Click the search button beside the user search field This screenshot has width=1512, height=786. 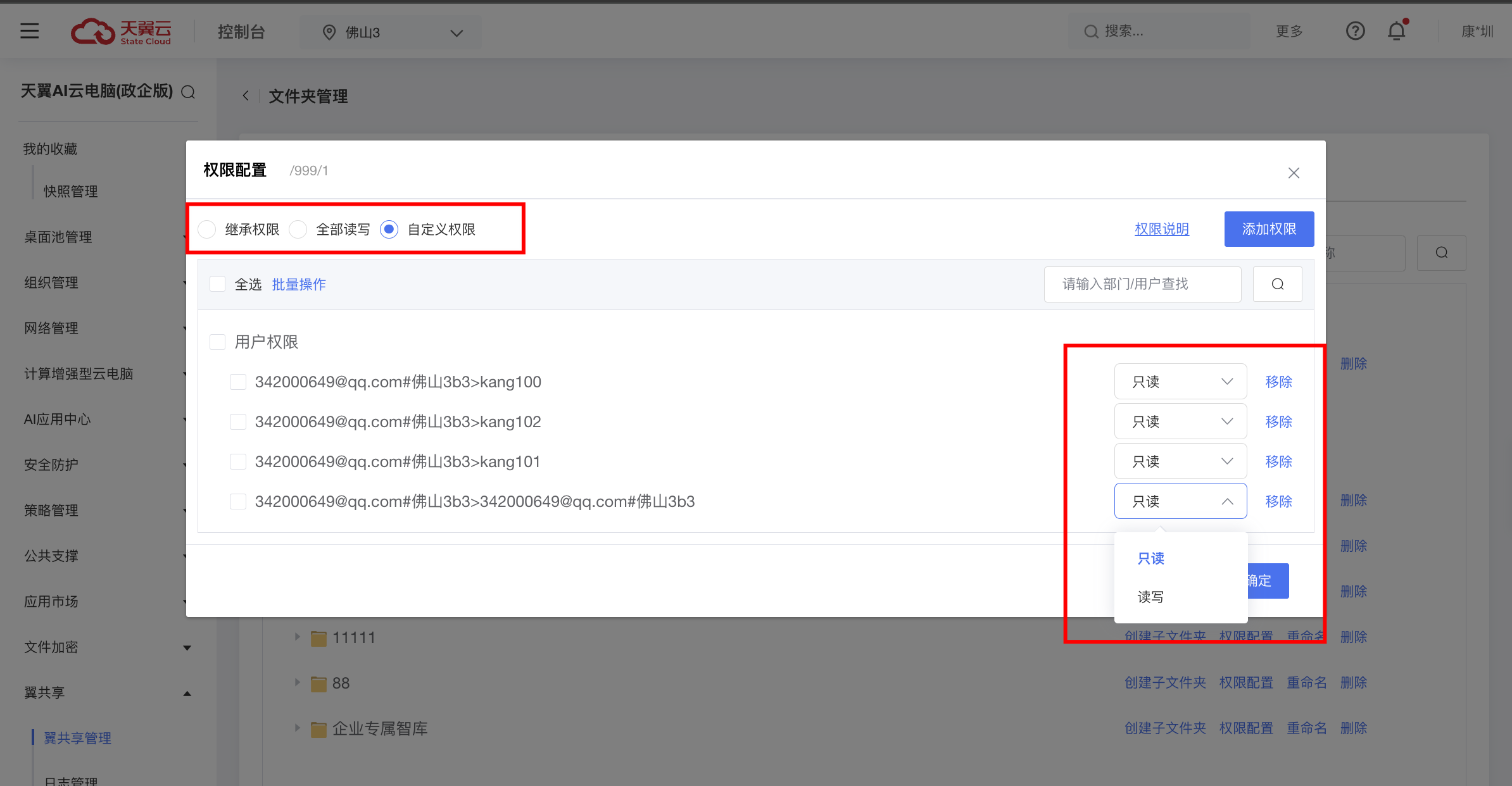point(1277,284)
